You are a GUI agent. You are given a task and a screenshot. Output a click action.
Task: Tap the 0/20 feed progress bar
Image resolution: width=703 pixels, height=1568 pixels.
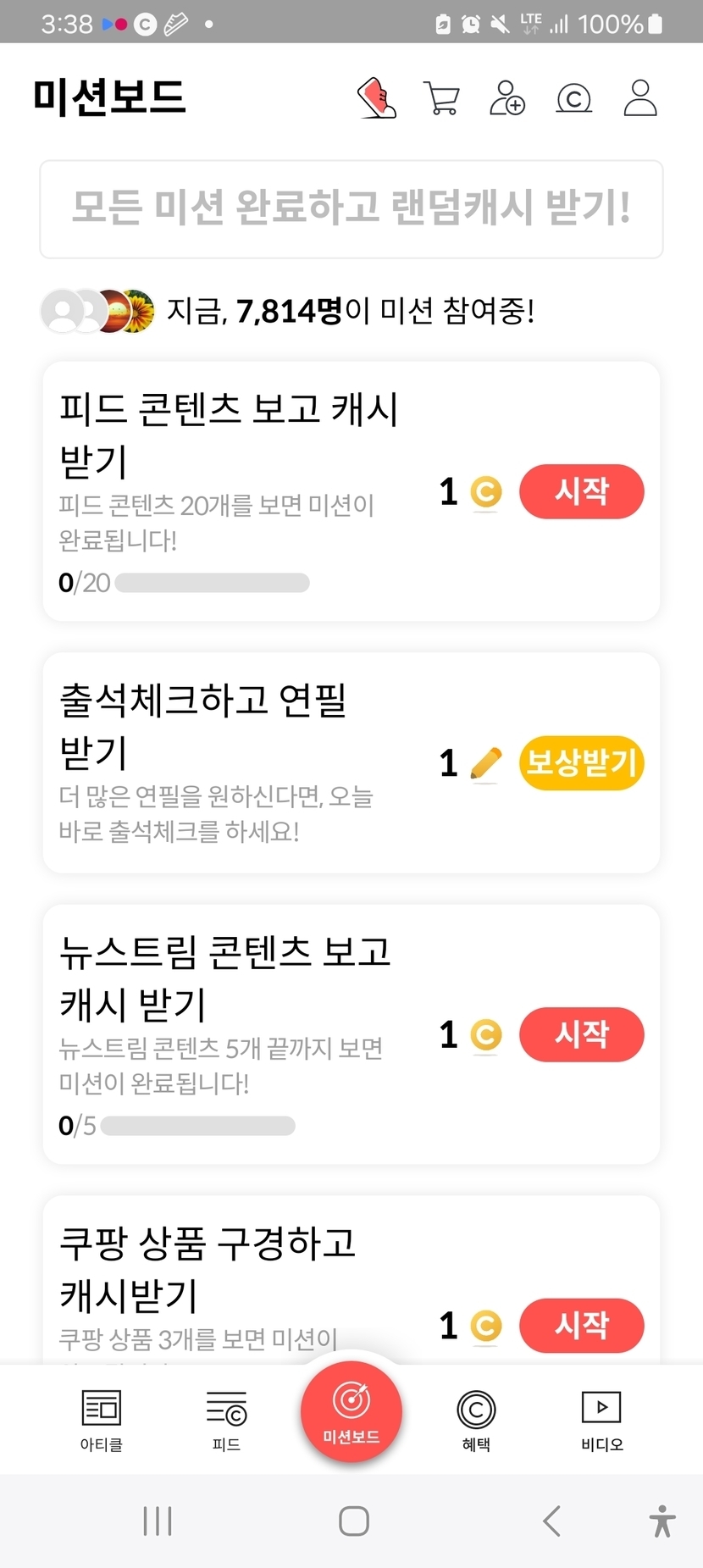point(212,583)
